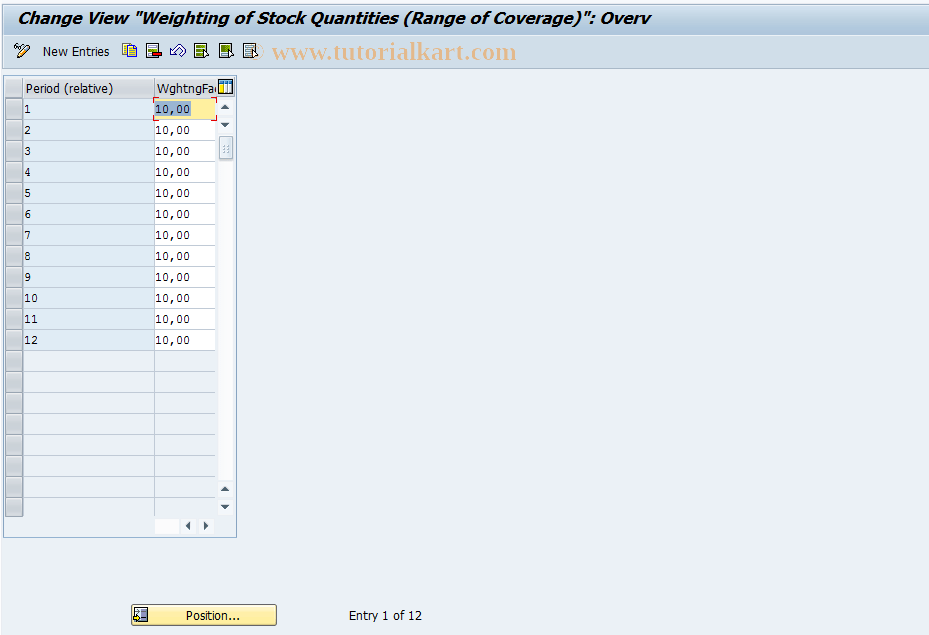Deselect all table entries
This screenshot has width=929, height=635.
coord(249,51)
